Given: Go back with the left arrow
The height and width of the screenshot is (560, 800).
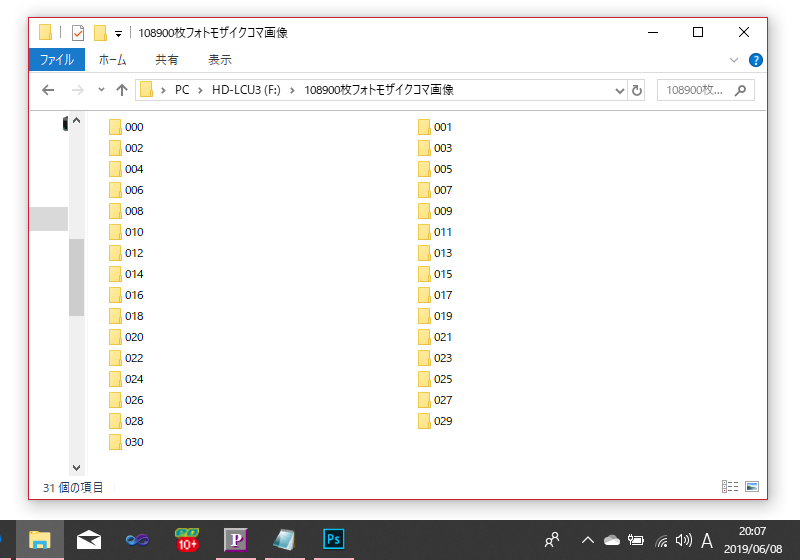Looking at the screenshot, I should pos(48,90).
